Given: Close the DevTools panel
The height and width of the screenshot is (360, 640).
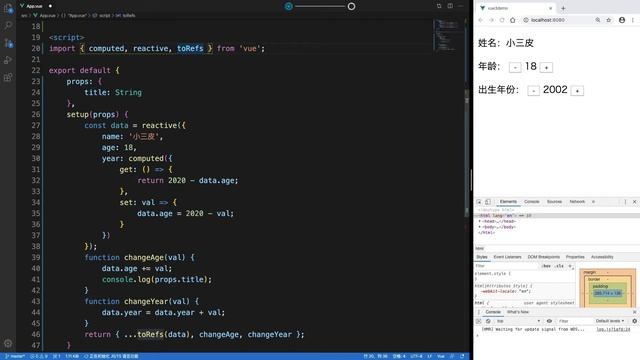Looking at the screenshot, I should [x=635, y=202].
